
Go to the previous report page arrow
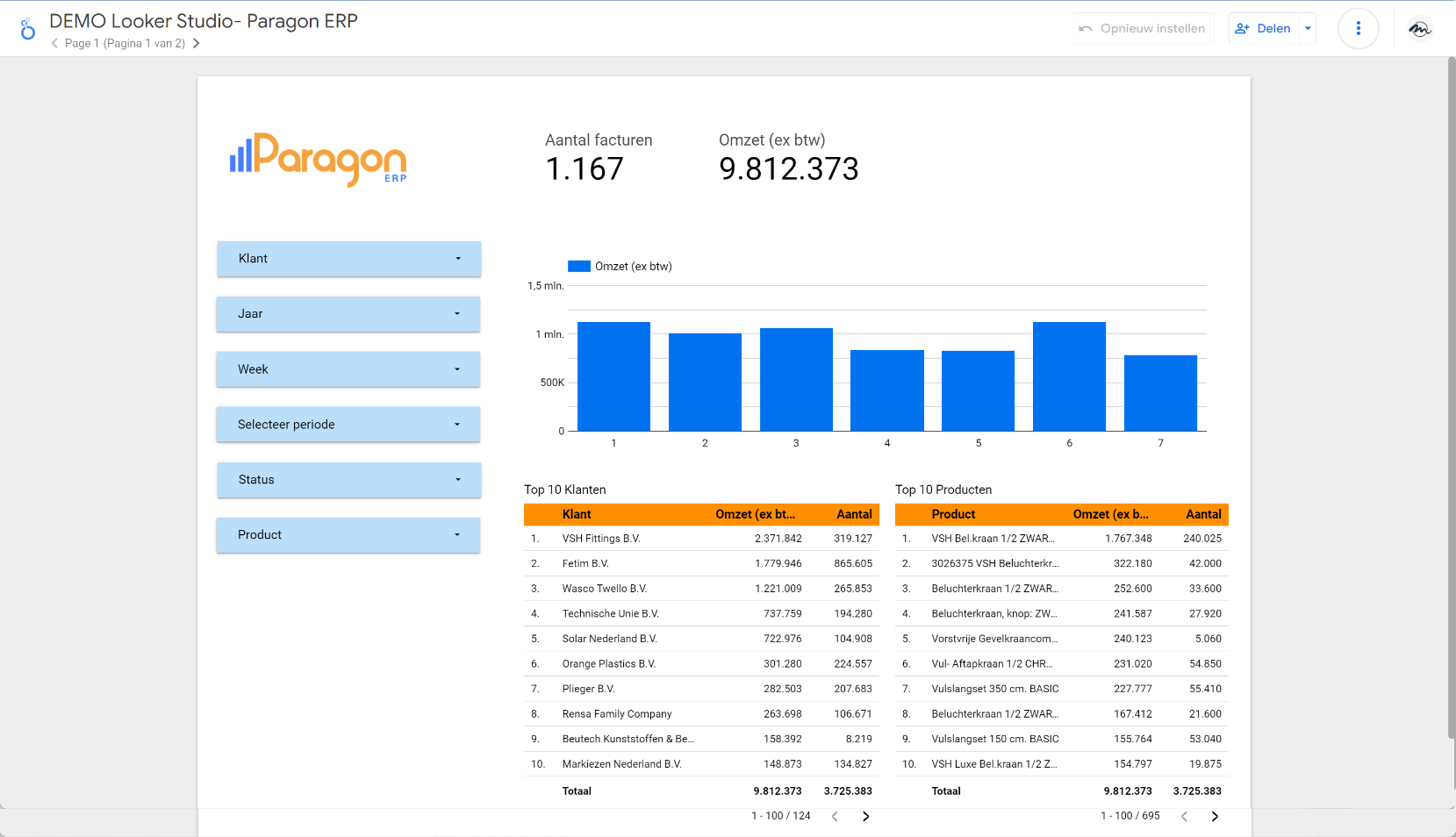(54, 43)
